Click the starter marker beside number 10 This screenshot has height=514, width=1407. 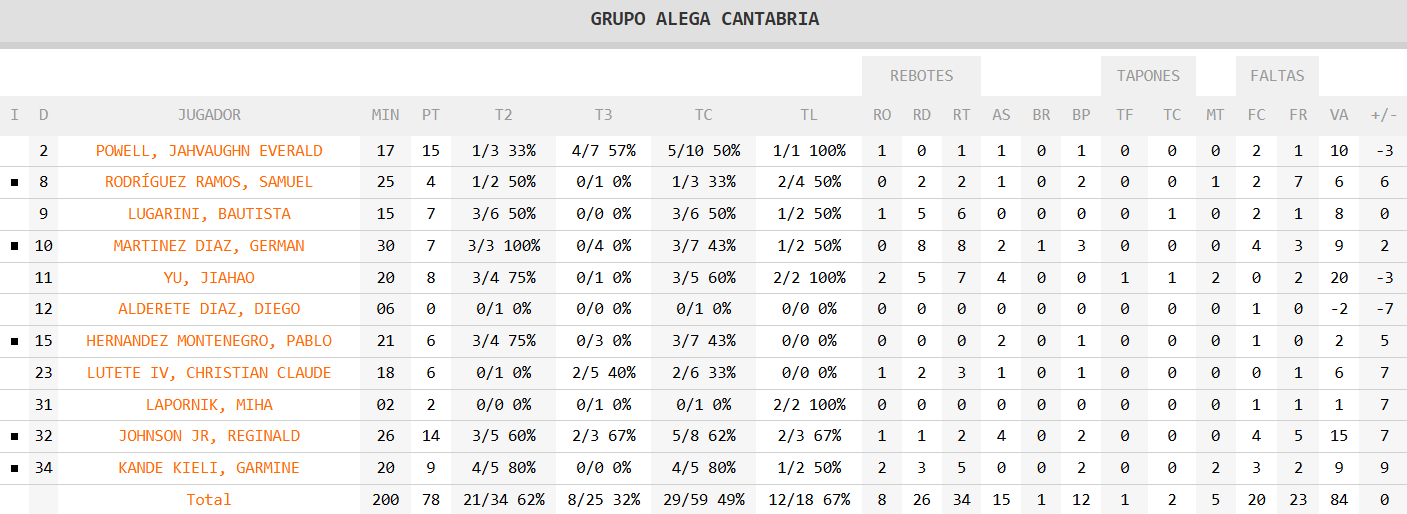pos(14,246)
